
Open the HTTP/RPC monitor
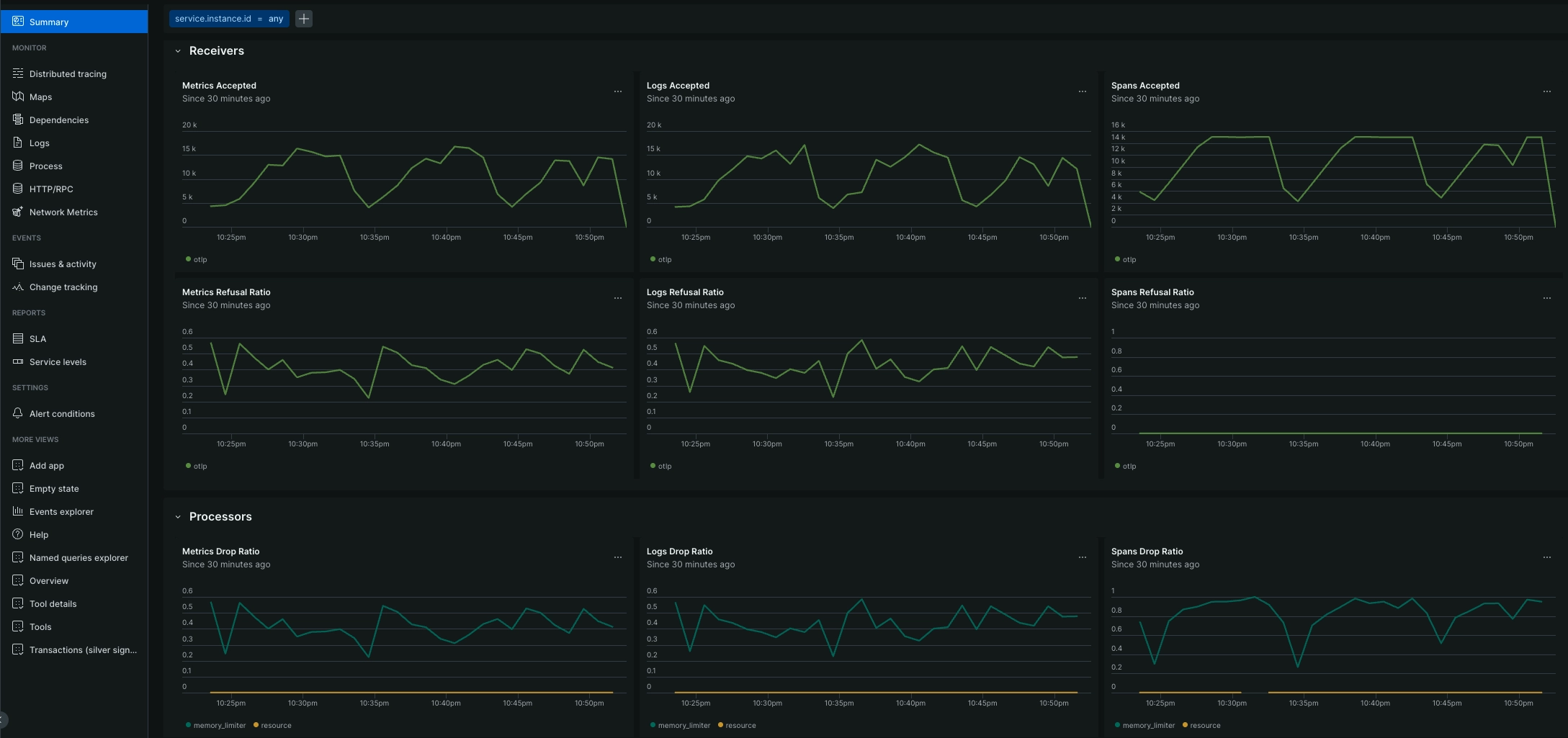pyautogui.click(x=50, y=189)
